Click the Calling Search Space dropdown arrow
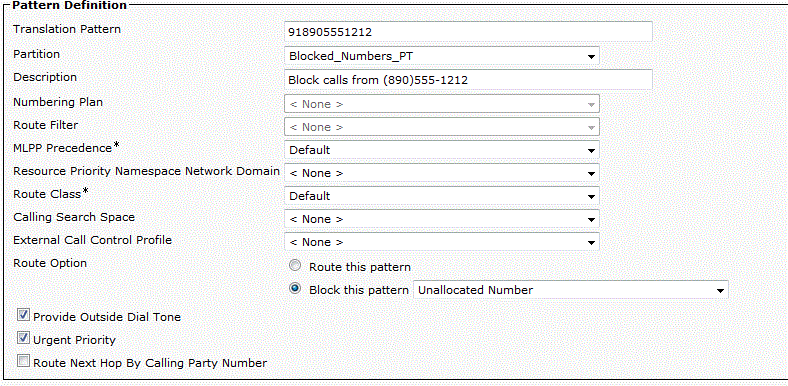Image resolution: width=788 pixels, height=386 pixels. pos(592,220)
